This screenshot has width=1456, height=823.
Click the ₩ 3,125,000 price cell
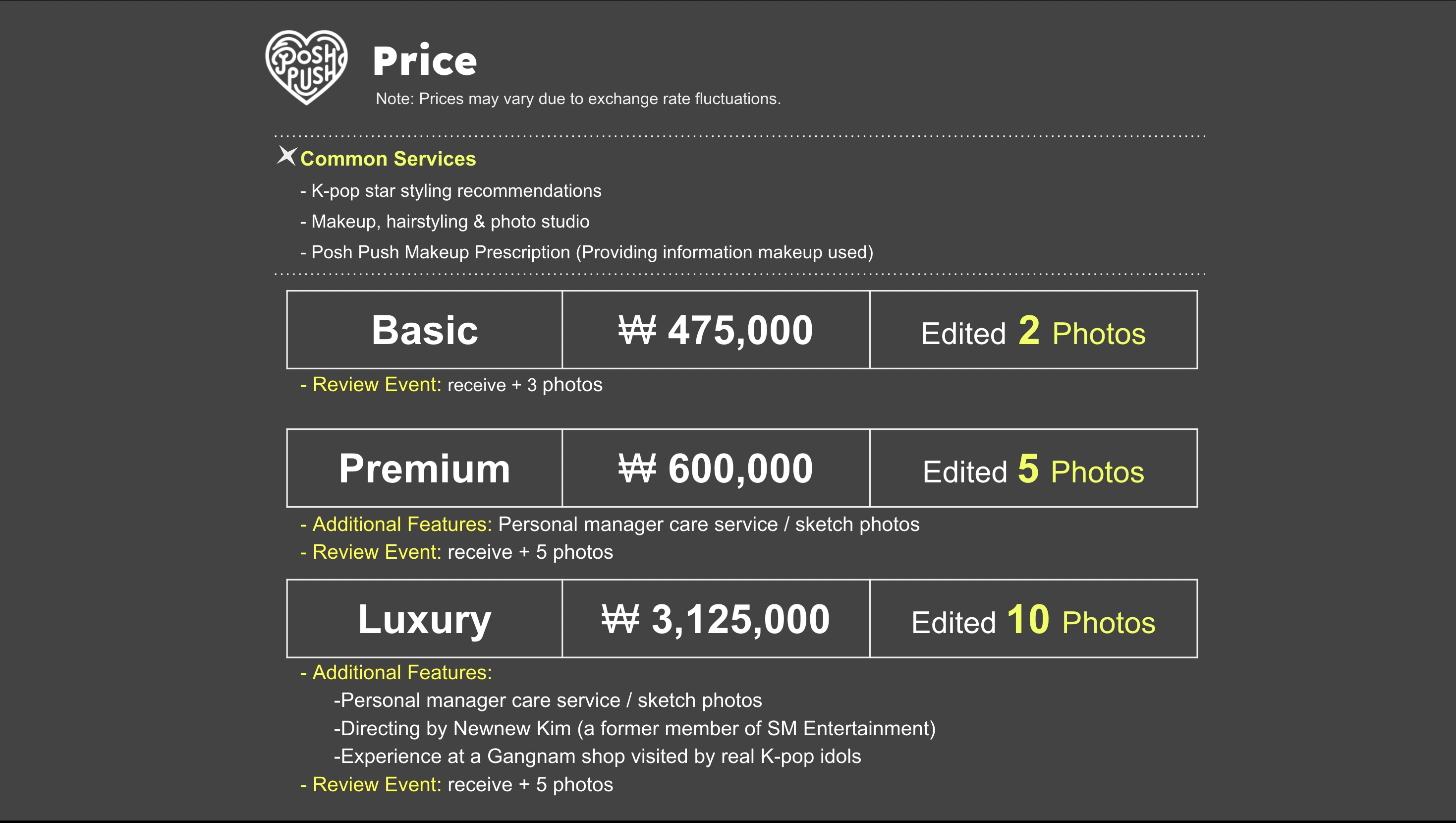(716, 619)
